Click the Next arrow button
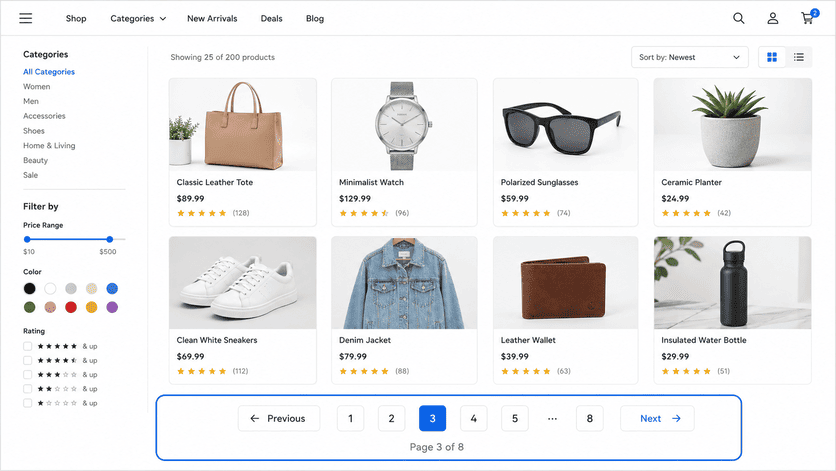The height and width of the screenshot is (471, 836). coord(657,419)
